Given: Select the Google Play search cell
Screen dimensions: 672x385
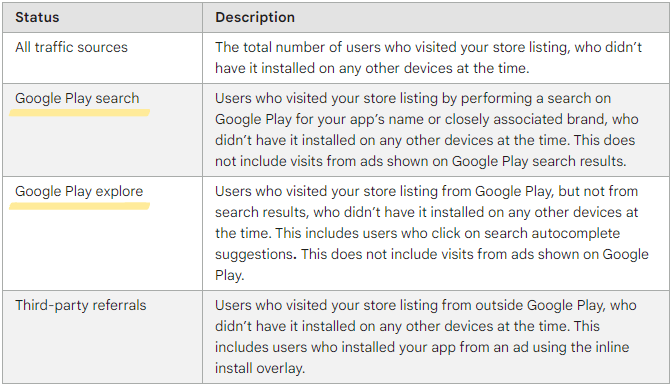Looking at the screenshot, I should click(x=102, y=130).
